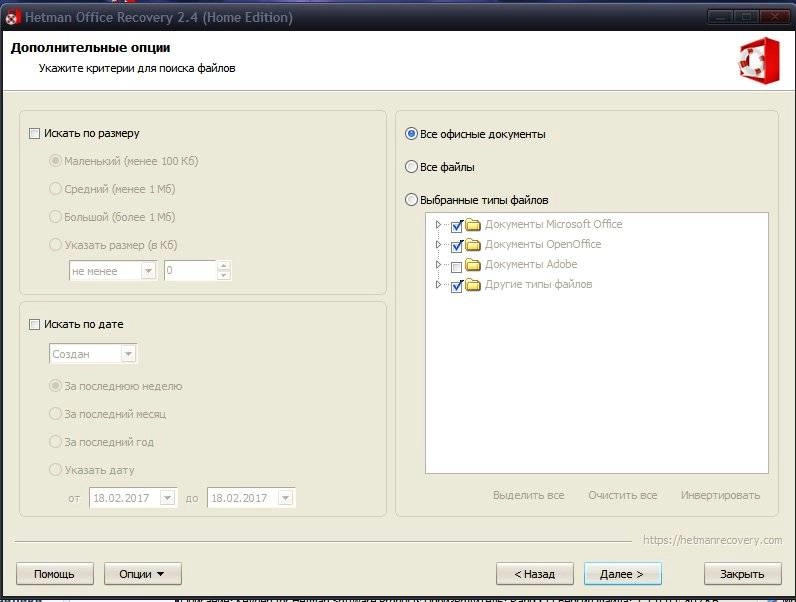Click the Документы OpenOffice label

tap(543, 245)
